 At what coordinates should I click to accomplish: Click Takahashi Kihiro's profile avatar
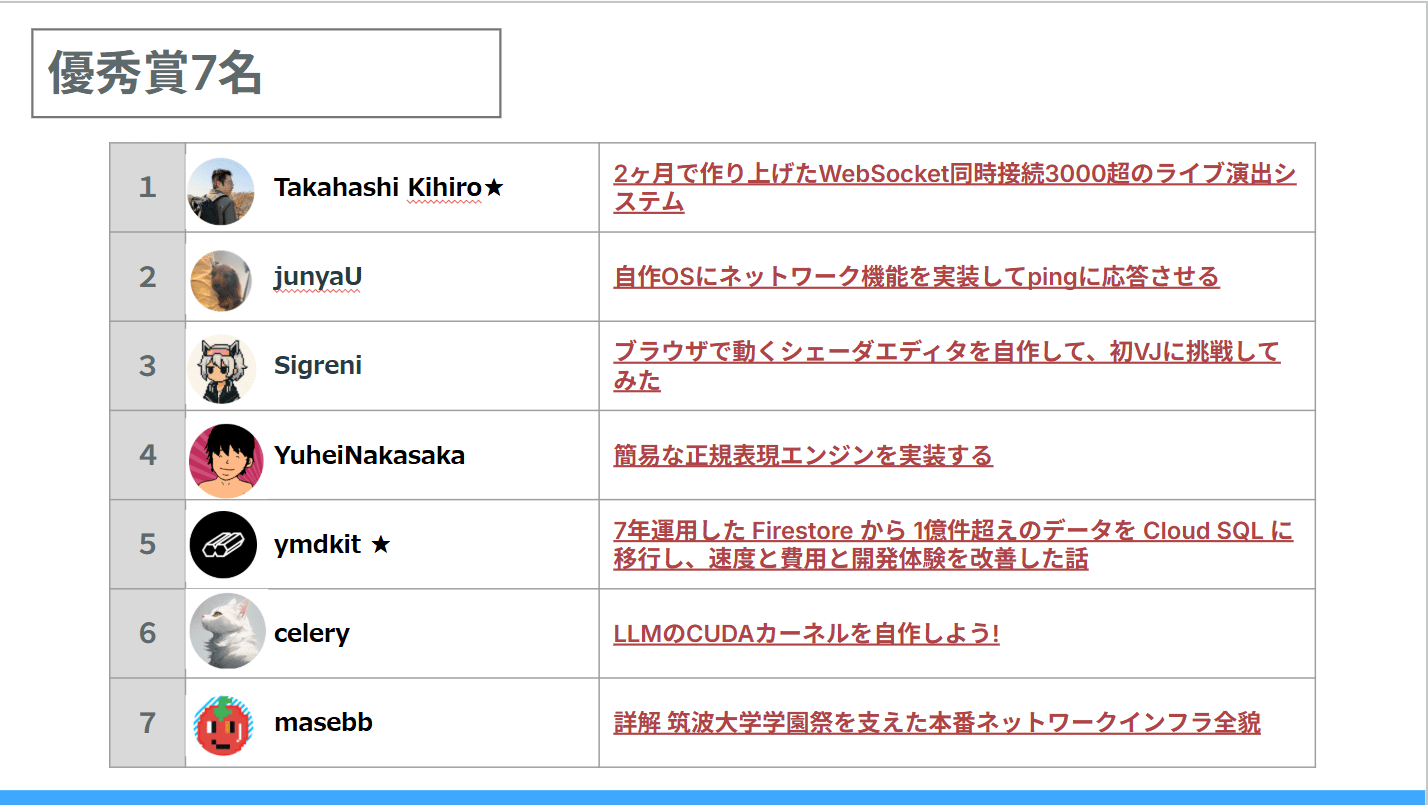click(x=221, y=187)
